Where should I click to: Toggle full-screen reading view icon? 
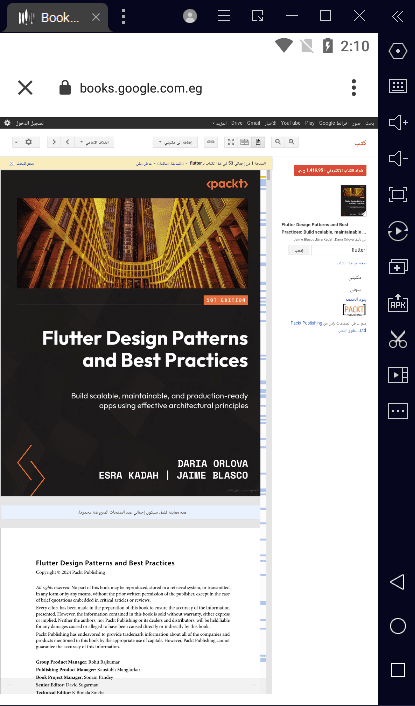(x=231, y=142)
